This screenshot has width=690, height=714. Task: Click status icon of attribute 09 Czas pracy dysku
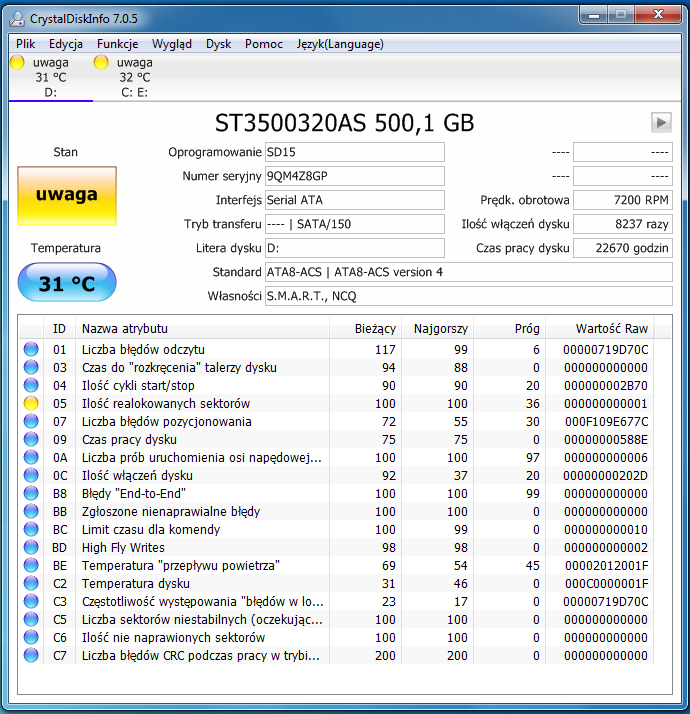pyautogui.click(x=31, y=439)
